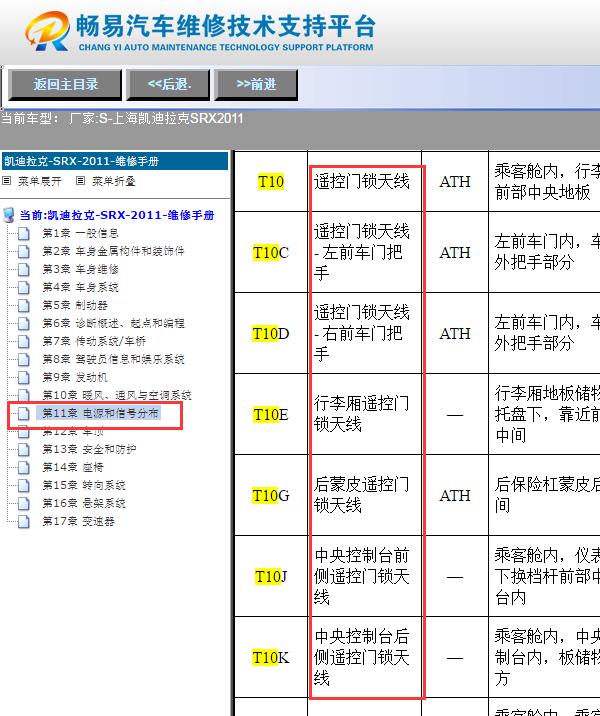Image resolution: width=600 pixels, height=716 pixels.
Task: Go forward with the >>前进 button
Action: pos(256,84)
